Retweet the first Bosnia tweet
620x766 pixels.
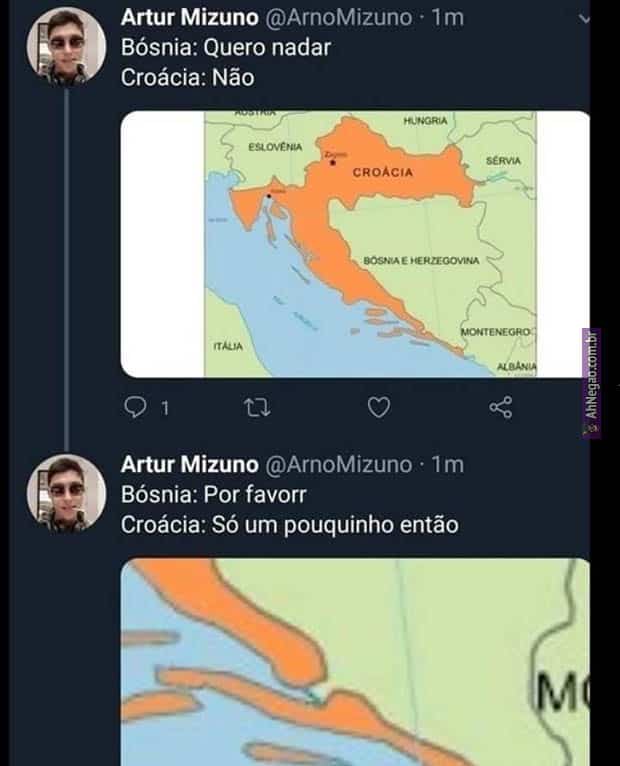(255, 407)
